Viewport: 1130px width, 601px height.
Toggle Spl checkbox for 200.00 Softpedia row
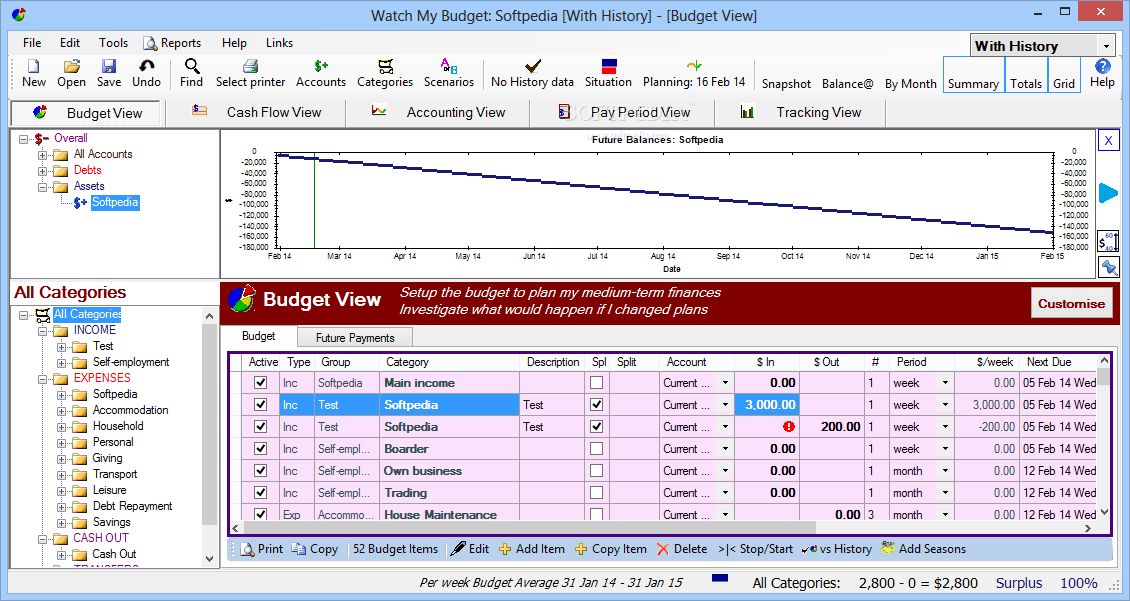point(597,427)
